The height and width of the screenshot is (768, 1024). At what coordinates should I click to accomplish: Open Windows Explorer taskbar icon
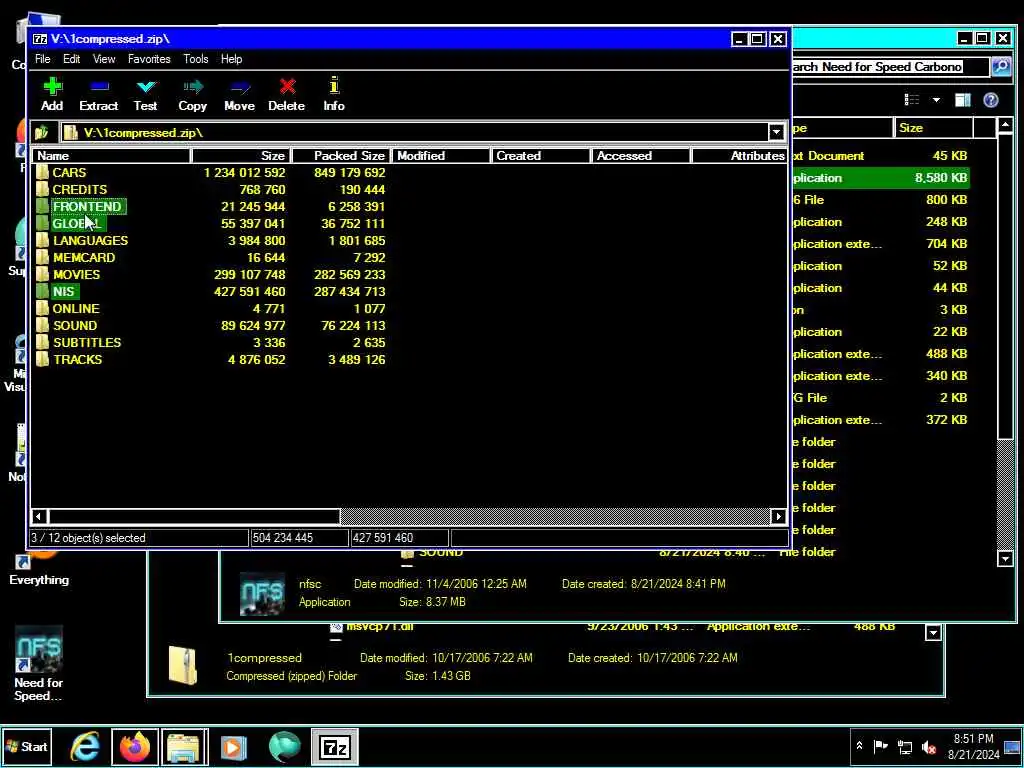[185, 747]
